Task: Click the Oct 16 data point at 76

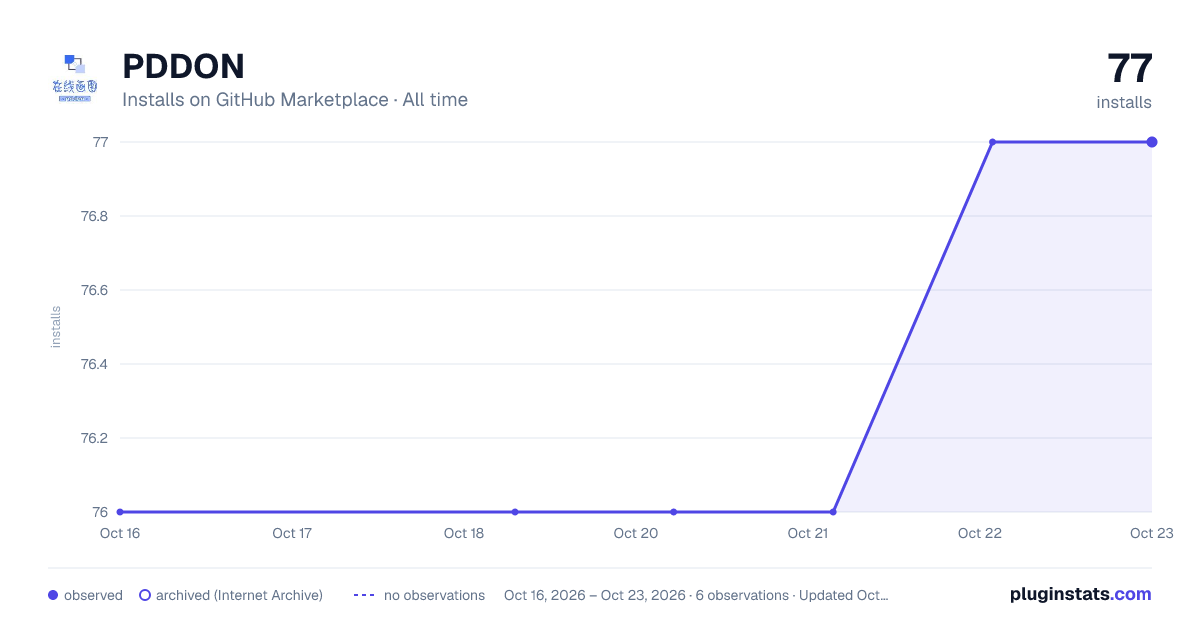Action: click(120, 512)
